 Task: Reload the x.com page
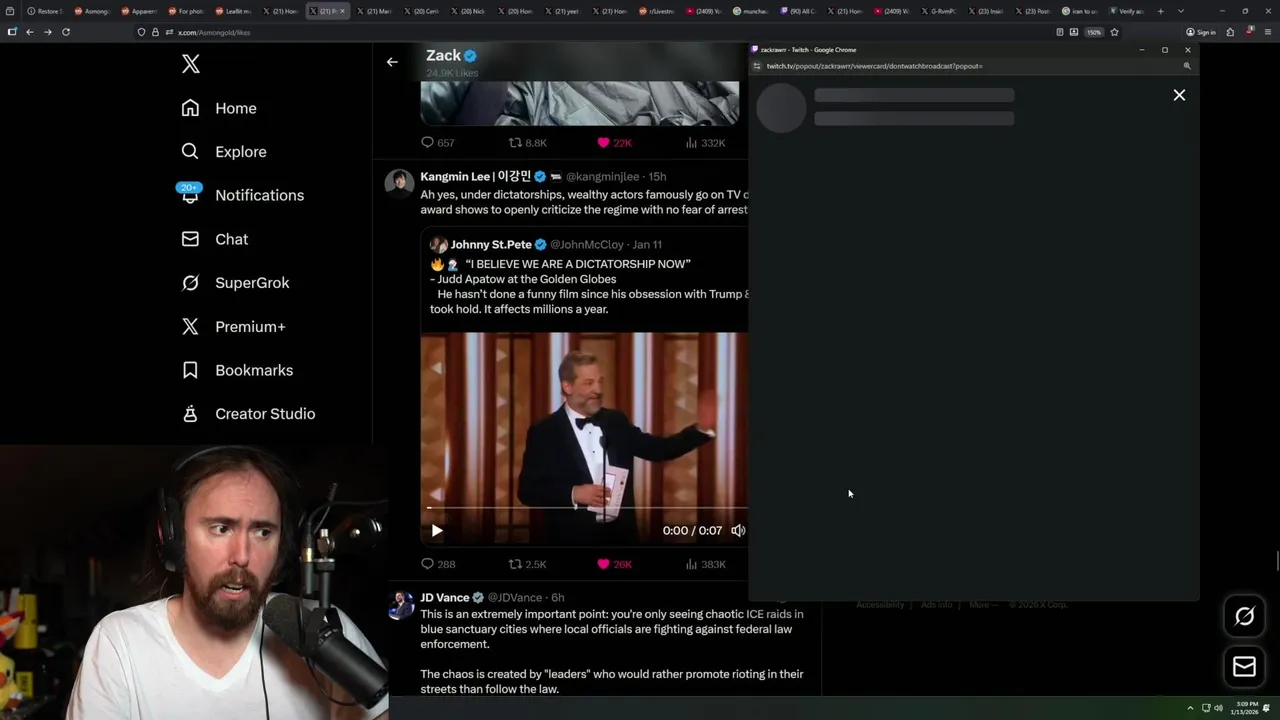[66, 32]
